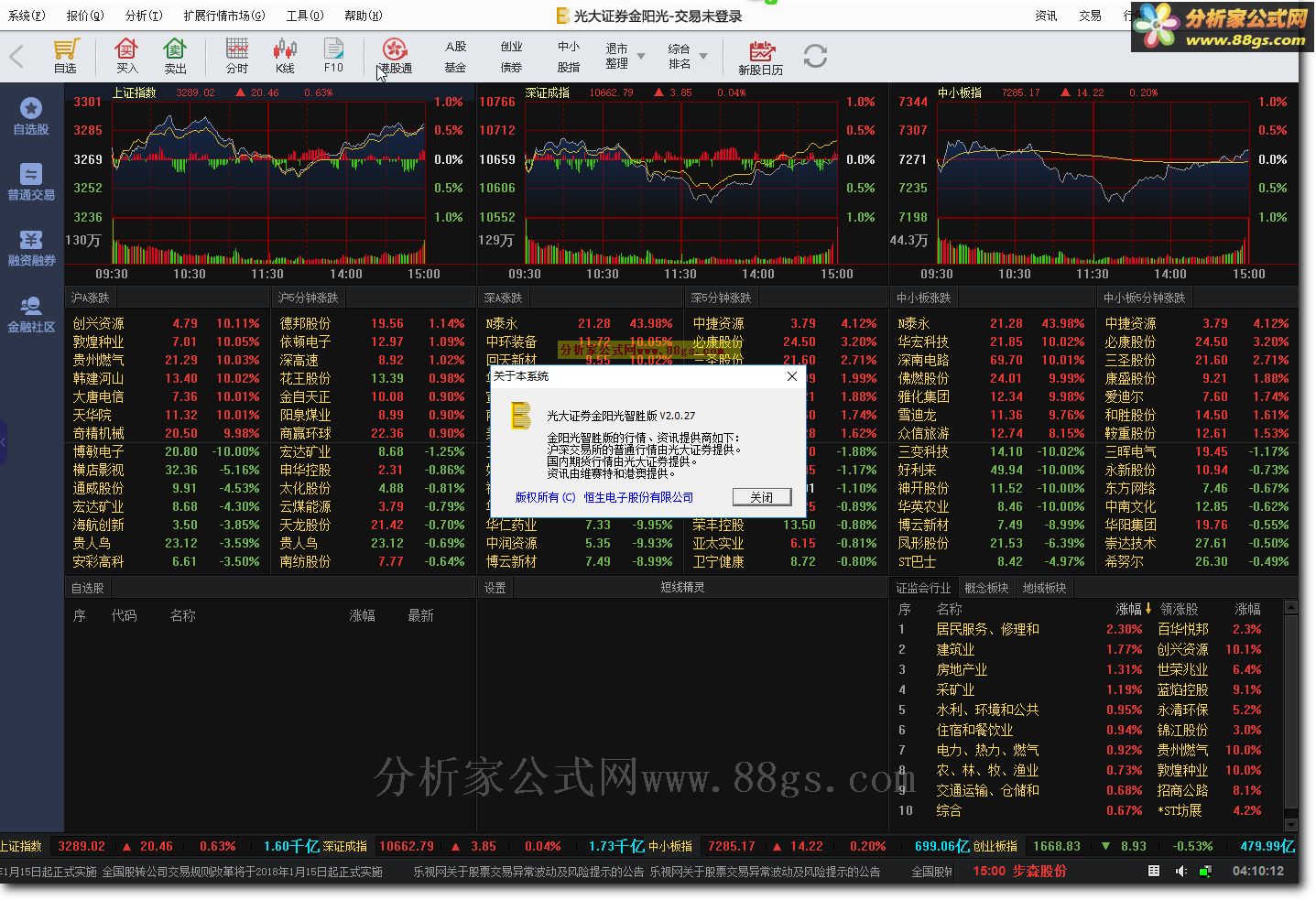Click the 设置 button in 短线精灵 panel
Image resolution: width=1316 pixels, height=900 pixels.
click(x=495, y=588)
